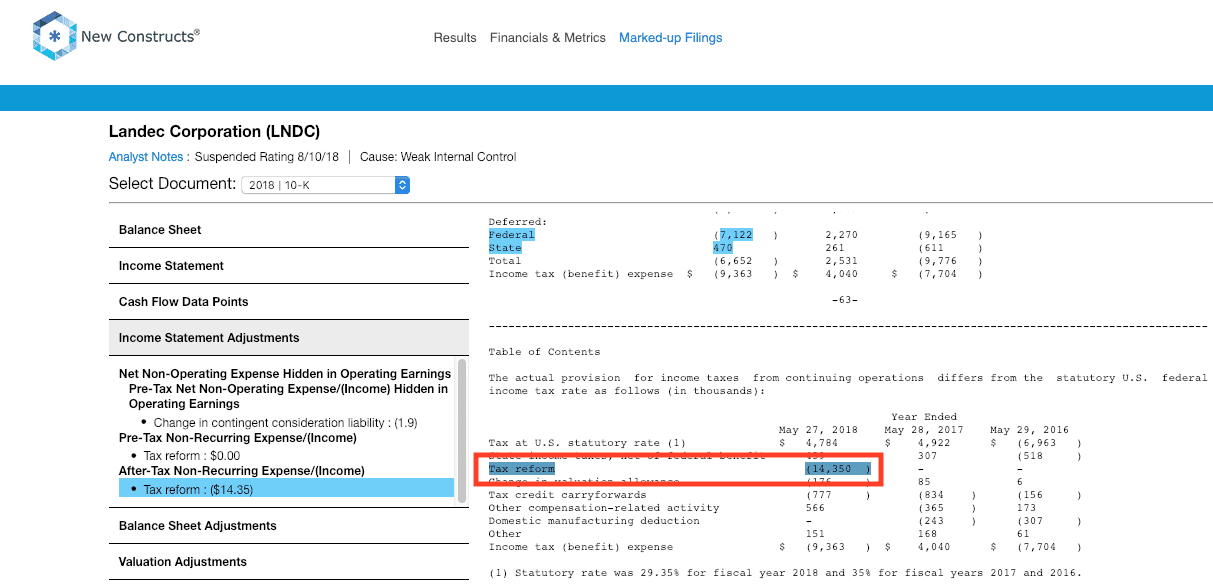Select highlighted Tax reform : ($14.35) item
The height and width of the screenshot is (585, 1213).
286,489
